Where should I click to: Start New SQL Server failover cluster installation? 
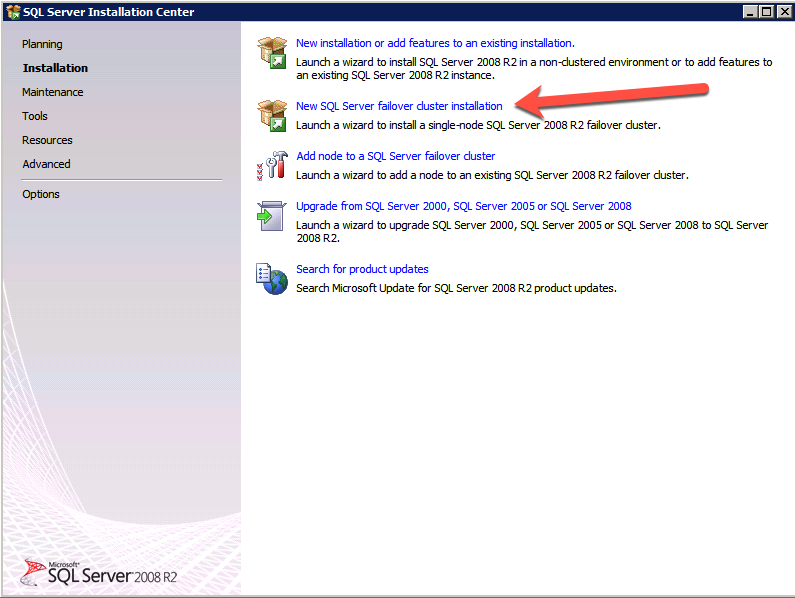coord(400,106)
